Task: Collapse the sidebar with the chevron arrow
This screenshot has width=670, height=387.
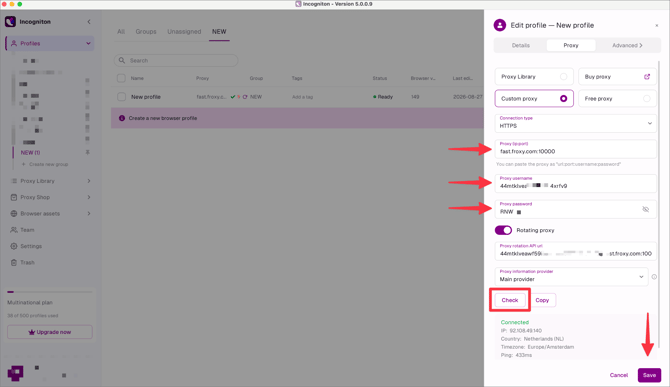Action: (x=89, y=21)
